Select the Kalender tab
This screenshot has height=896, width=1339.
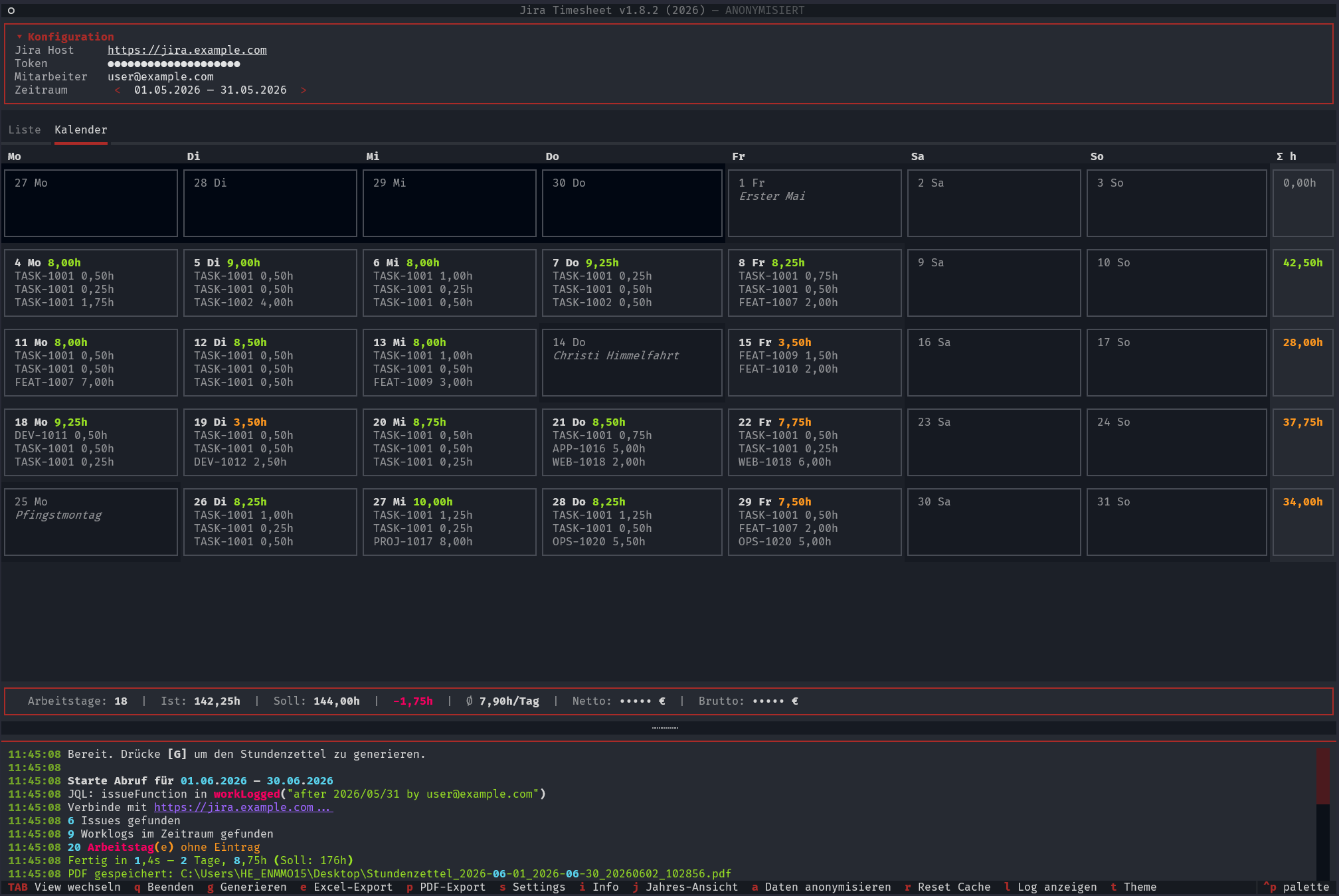tap(81, 130)
